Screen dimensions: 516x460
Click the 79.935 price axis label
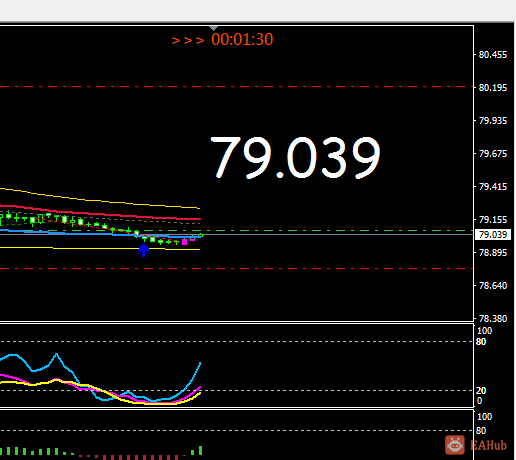493,121
